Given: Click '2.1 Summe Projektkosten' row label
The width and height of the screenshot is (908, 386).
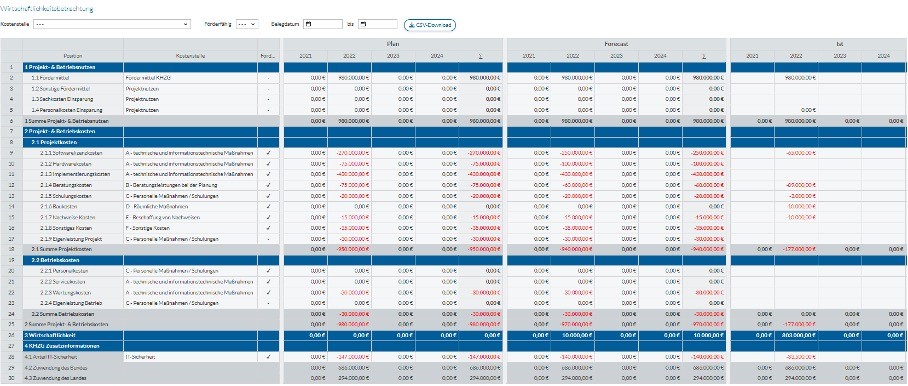Looking at the screenshot, I should pyautogui.click(x=62, y=249).
